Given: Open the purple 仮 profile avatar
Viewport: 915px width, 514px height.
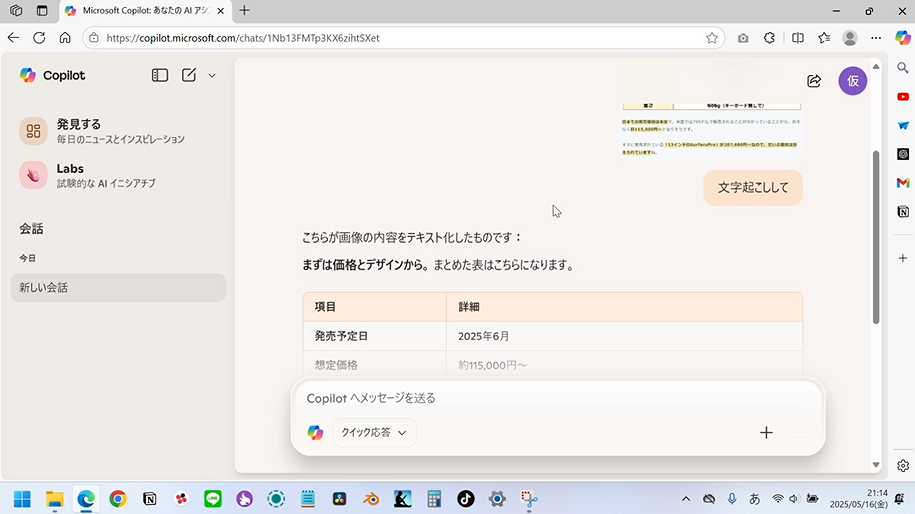Looking at the screenshot, I should [x=852, y=81].
